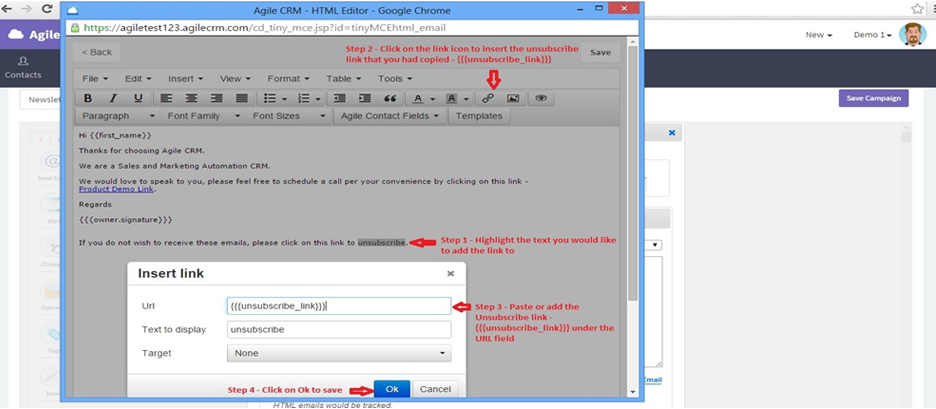
Task: Click the Hi {{first_name}} line
Action: [115, 136]
